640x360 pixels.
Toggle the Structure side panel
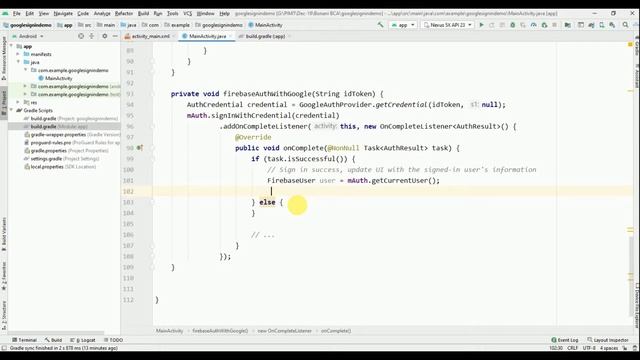click(4, 315)
